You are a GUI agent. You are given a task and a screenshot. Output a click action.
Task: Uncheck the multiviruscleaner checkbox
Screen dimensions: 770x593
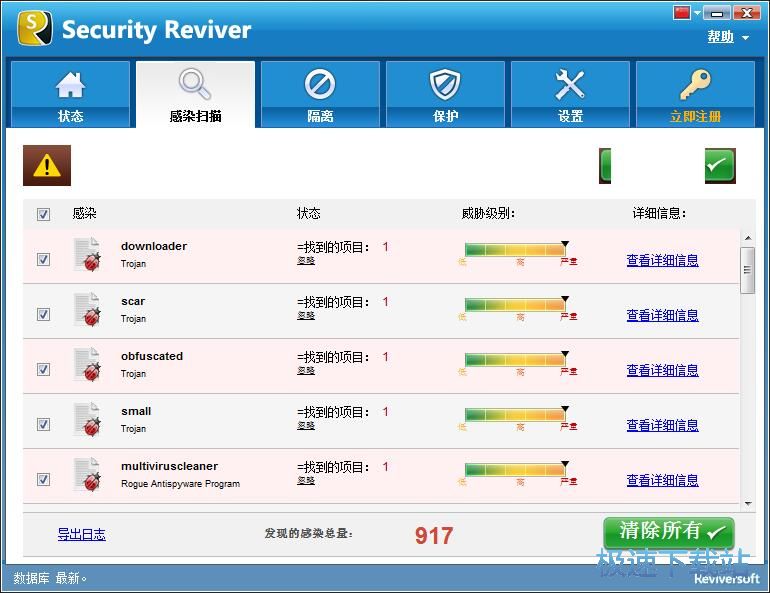click(43, 479)
